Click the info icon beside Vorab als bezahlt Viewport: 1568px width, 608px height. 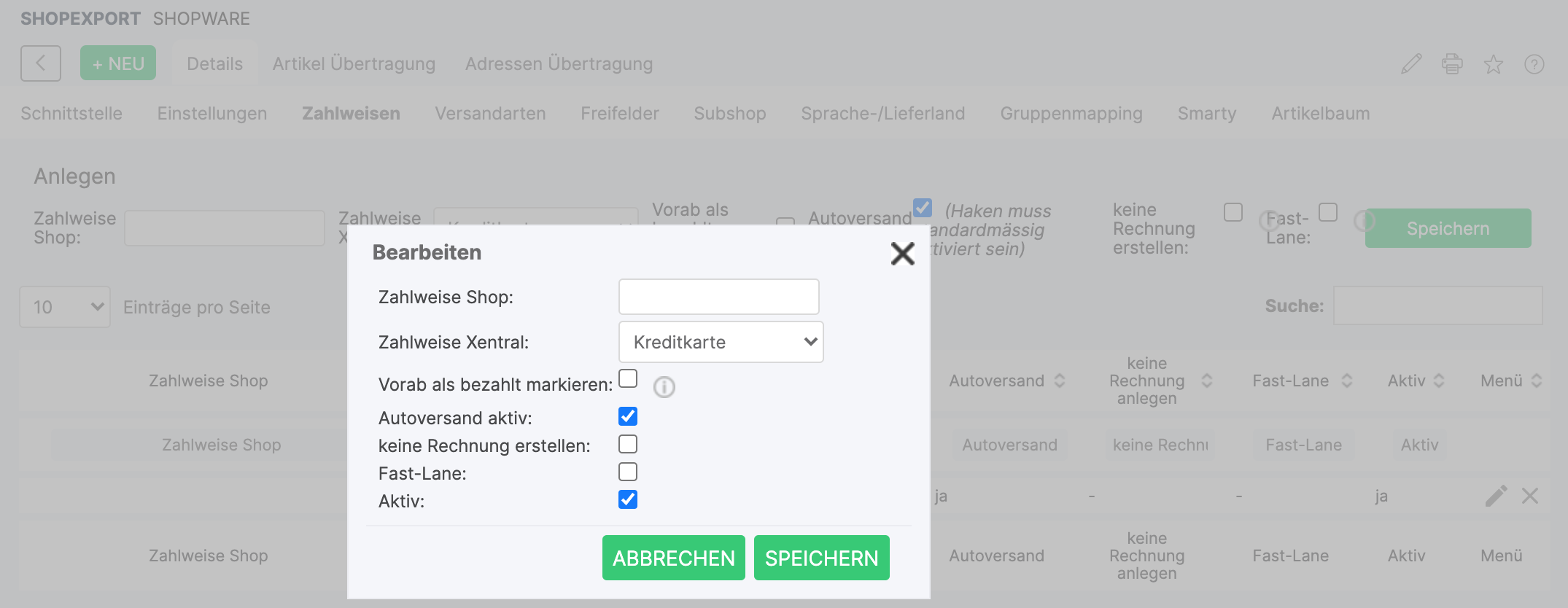pyautogui.click(x=664, y=387)
